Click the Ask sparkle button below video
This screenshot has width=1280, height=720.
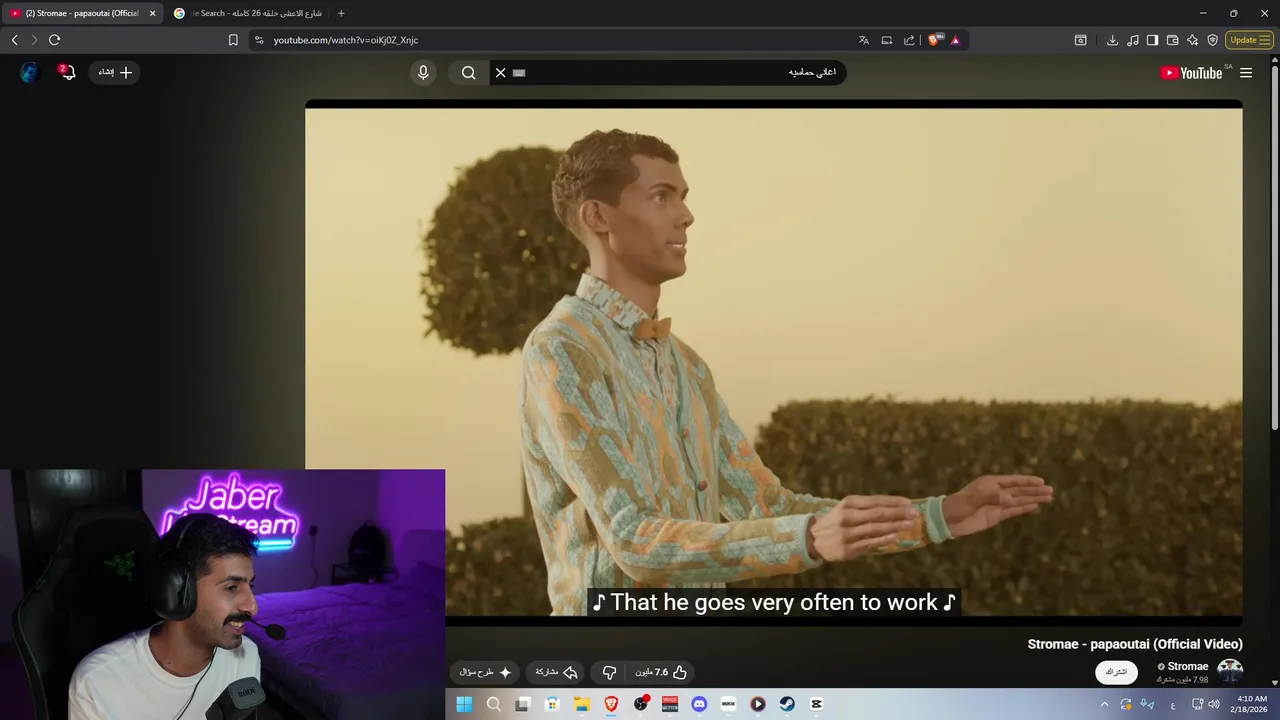(x=486, y=672)
